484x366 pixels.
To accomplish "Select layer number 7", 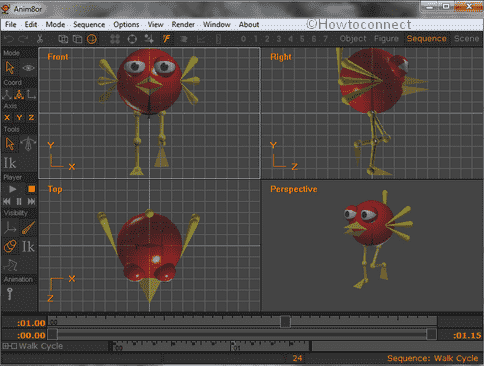I will coord(325,39).
